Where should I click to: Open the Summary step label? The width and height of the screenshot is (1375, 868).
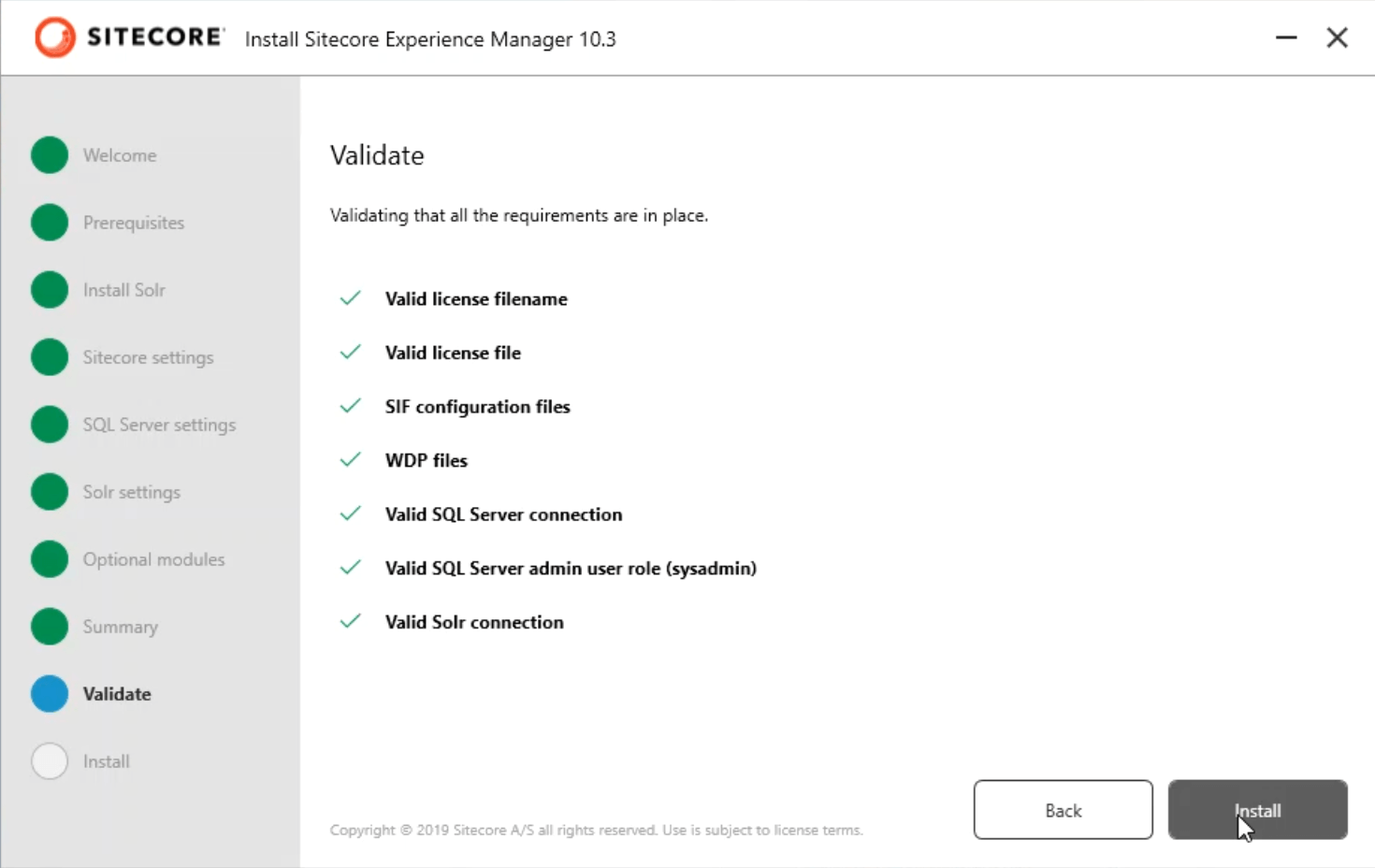(120, 627)
